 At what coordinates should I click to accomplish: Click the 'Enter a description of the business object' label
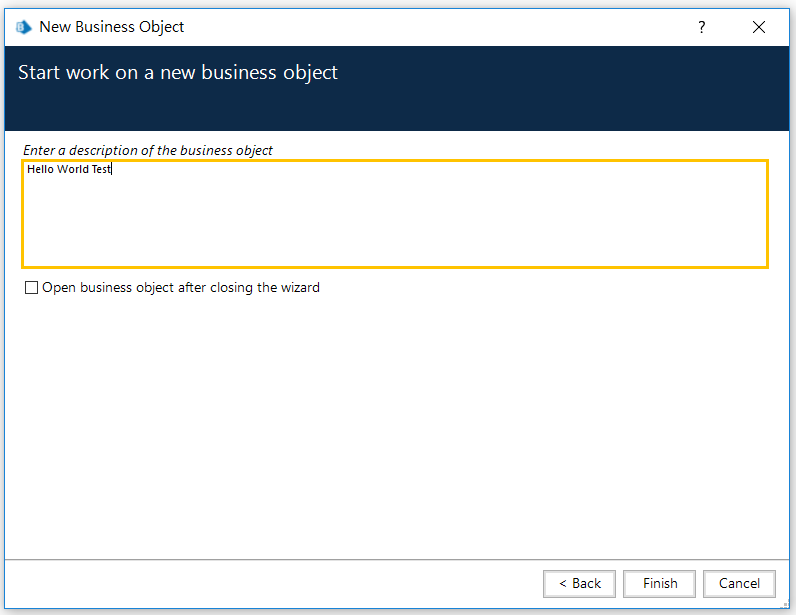(148, 150)
